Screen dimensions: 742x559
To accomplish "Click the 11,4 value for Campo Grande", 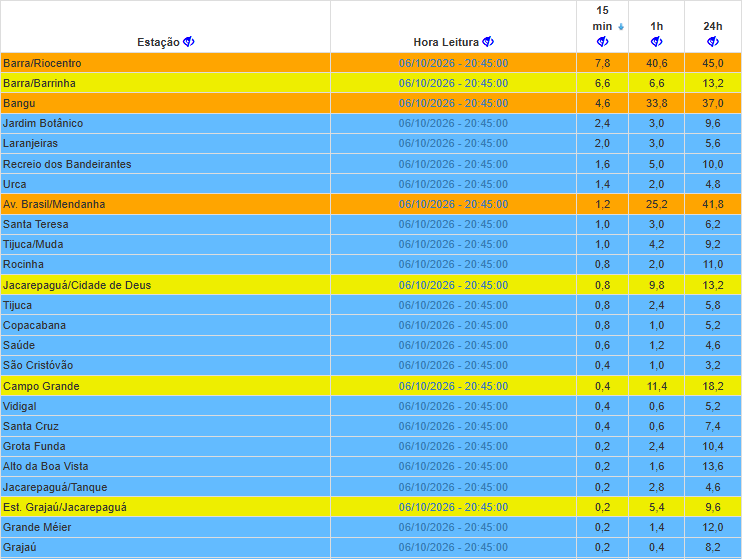I will click(656, 386).
